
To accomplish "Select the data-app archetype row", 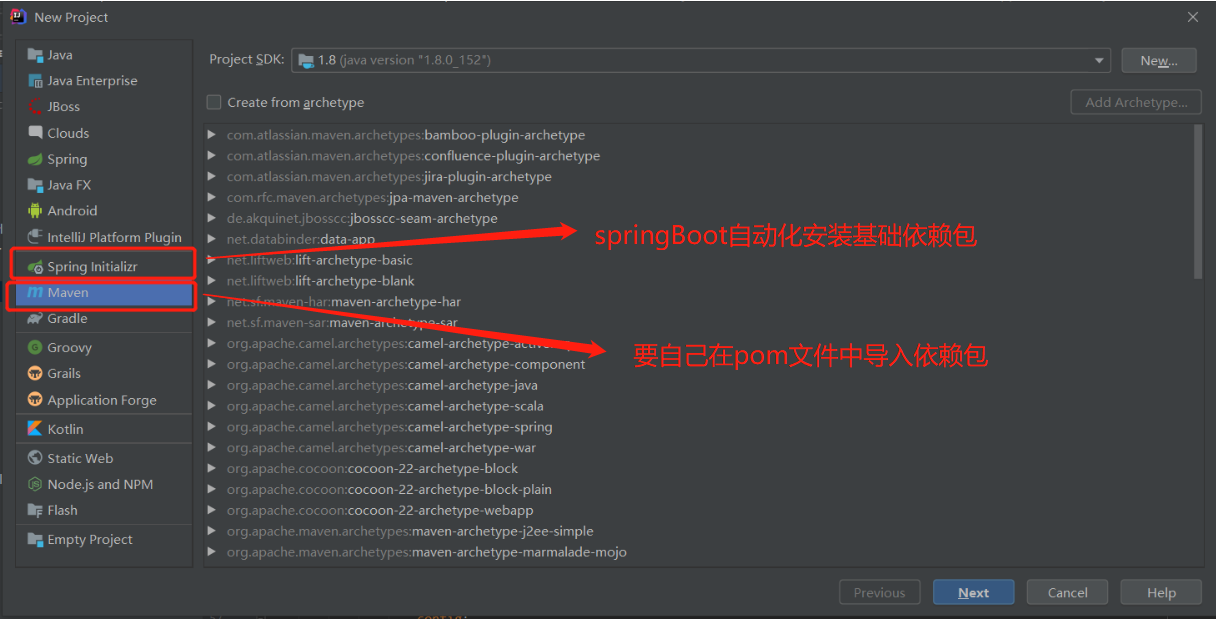I will (301, 239).
